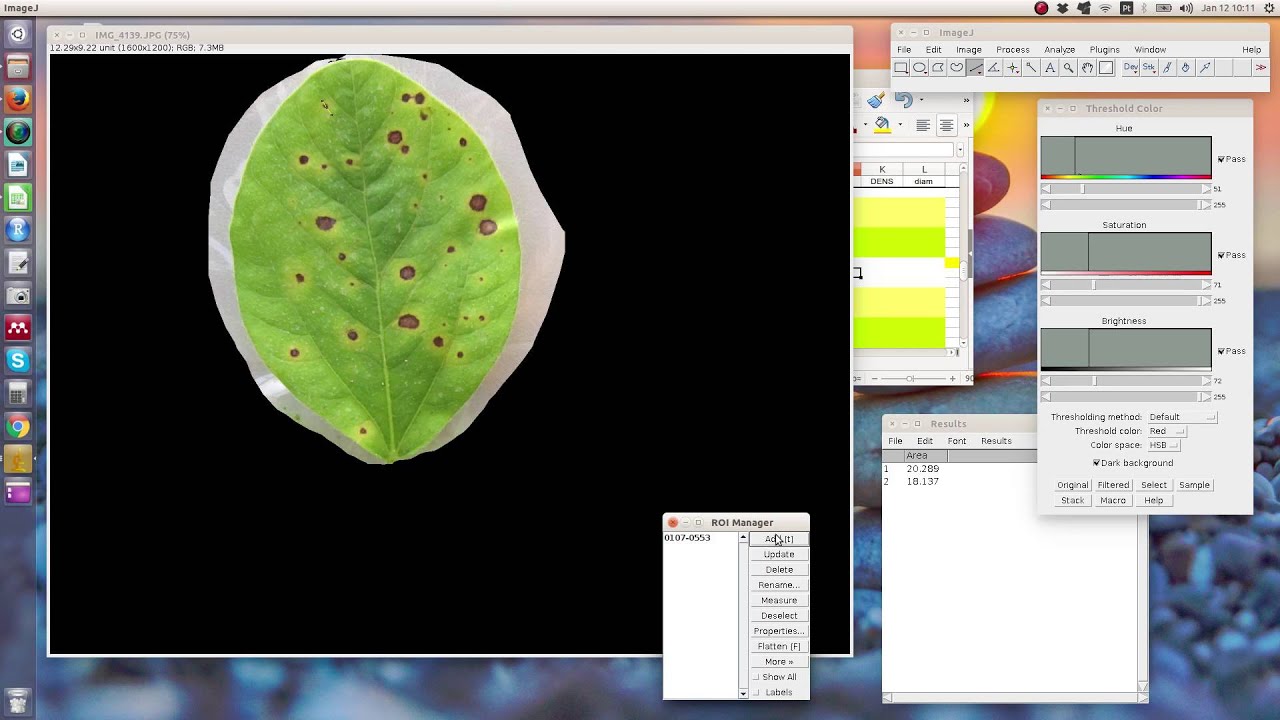Click Flatten [F] in ROI Manager

click(x=779, y=646)
